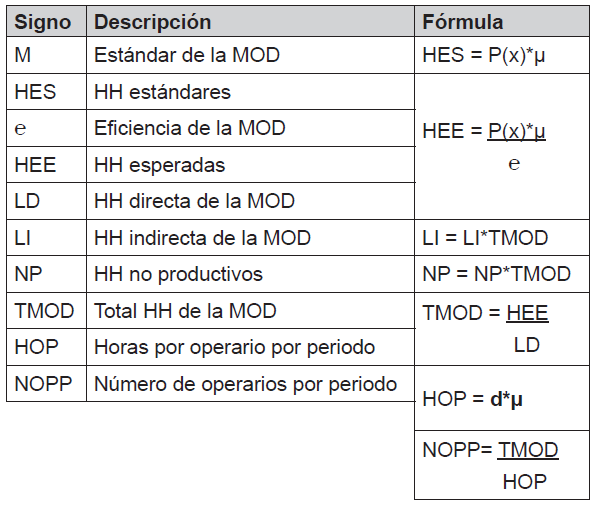
Task: Click the HOP = d*μ formula
Action: pyautogui.click(x=473, y=398)
